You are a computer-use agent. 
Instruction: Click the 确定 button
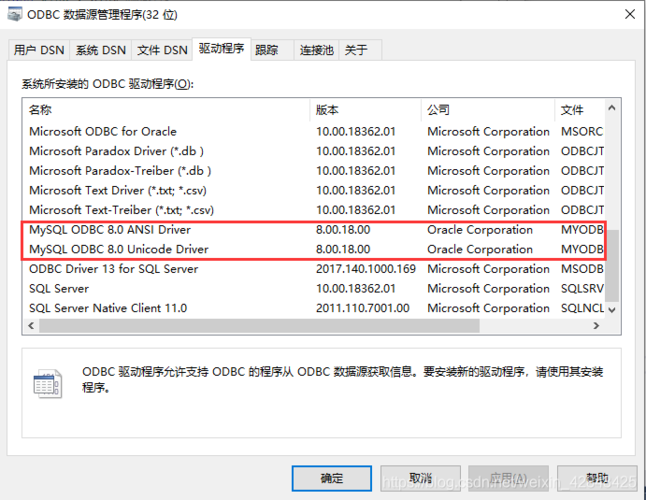click(x=332, y=478)
